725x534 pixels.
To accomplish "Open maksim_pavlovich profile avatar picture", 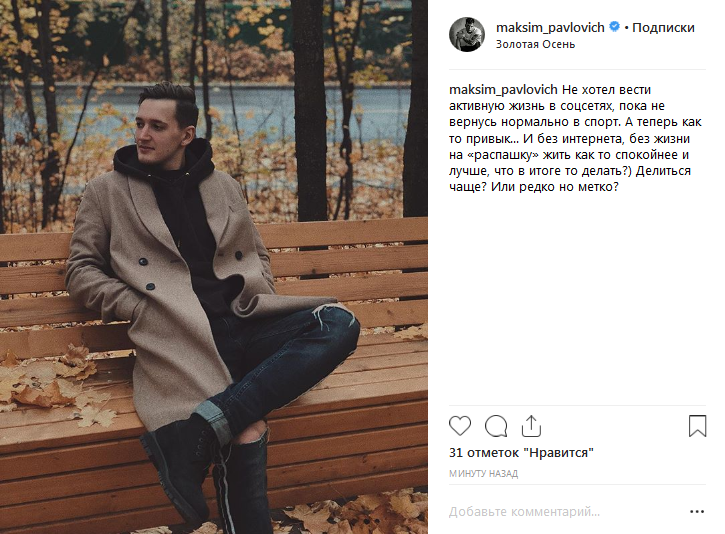I will 467,35.
